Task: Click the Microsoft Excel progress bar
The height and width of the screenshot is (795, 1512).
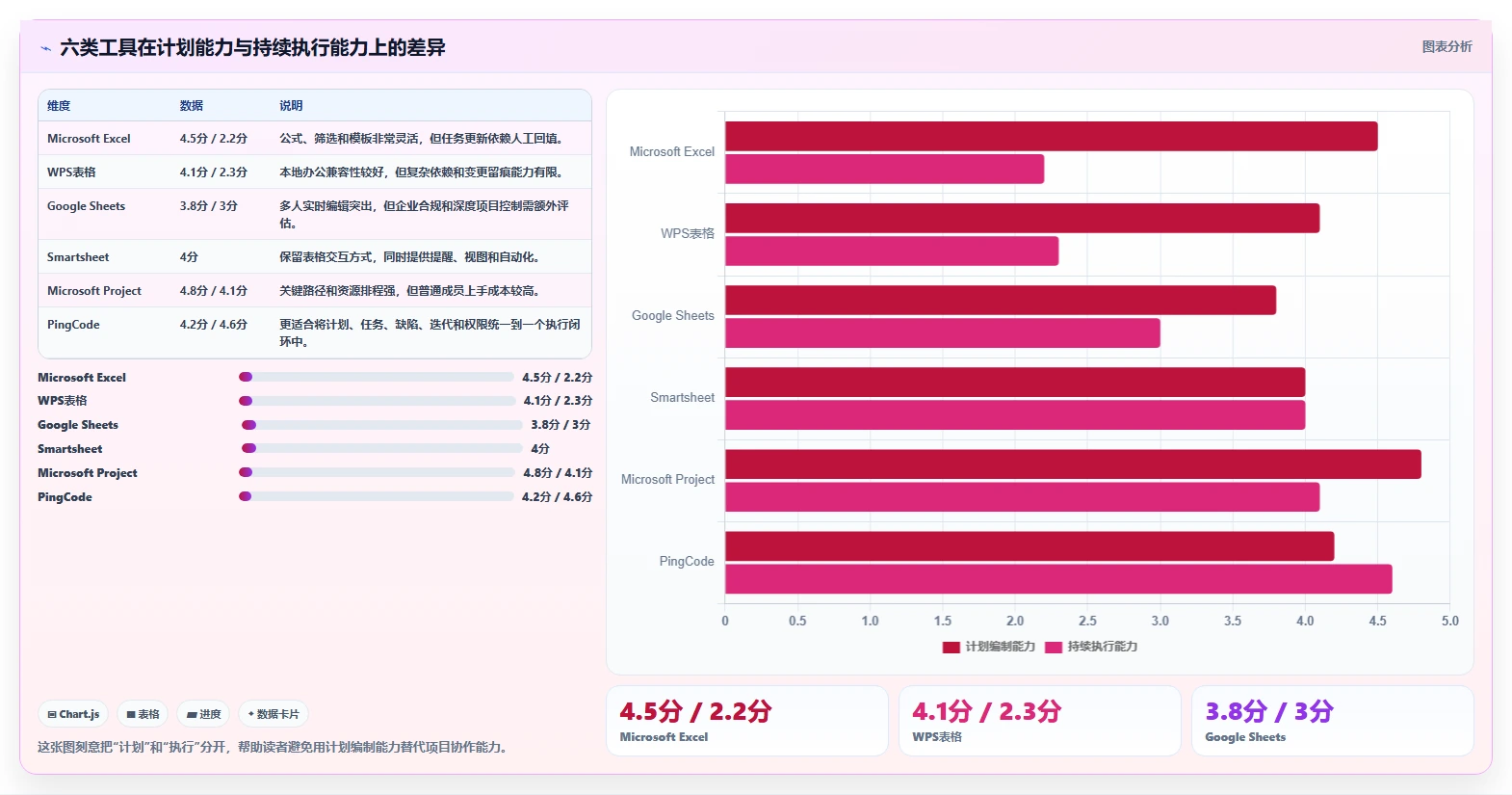Action: click(376, 377)
